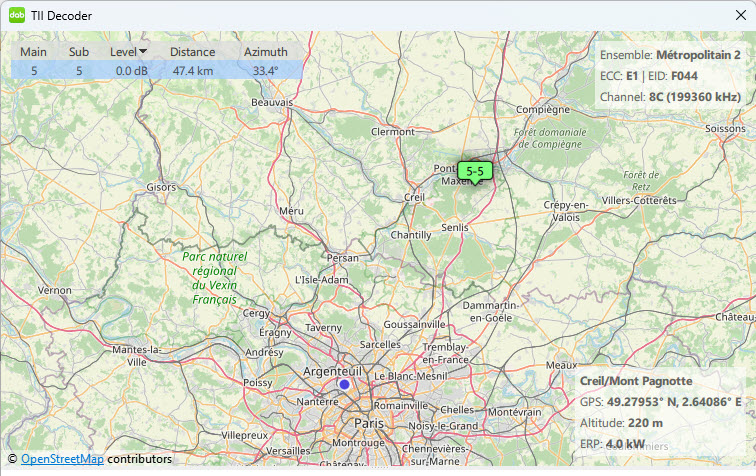Viewport: 756px width, 476px height.
Task: Click the Main column header
Action: tap(33, 52)
